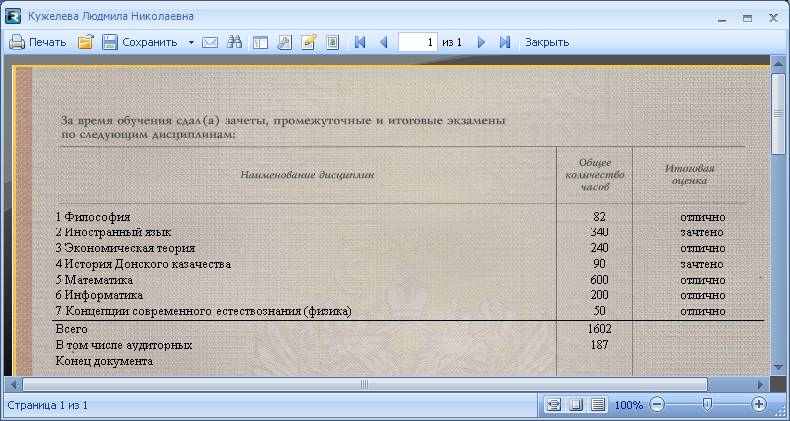The height and width of the screenshot is (421, 790).
Task: Click the 100% zoom value
Action: click(628, 405)
